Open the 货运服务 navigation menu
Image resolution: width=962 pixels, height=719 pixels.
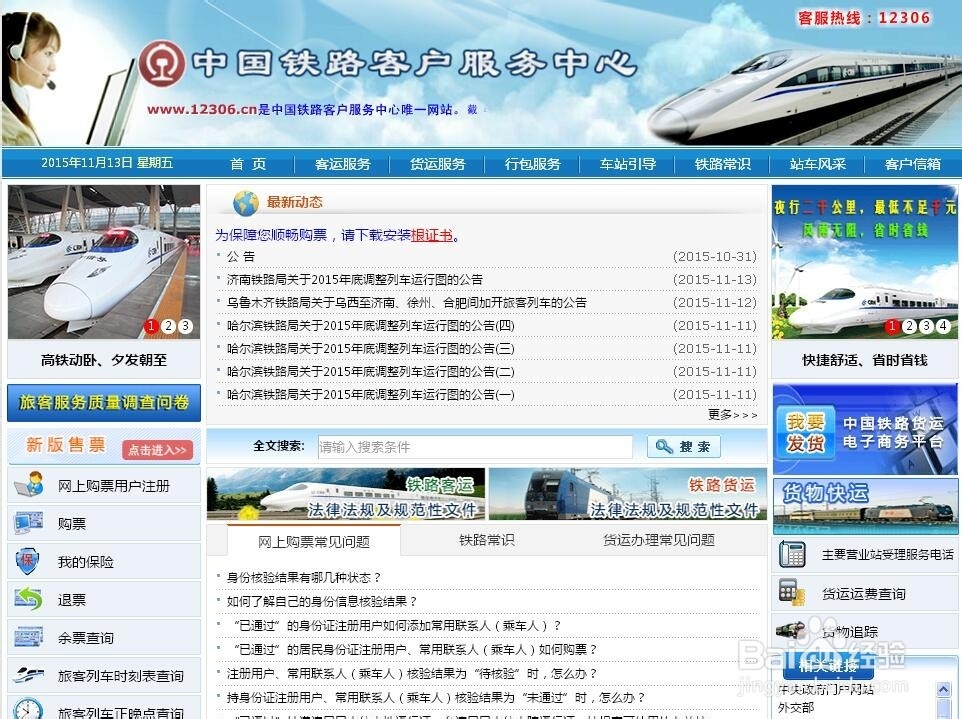pyautogui.click(x=437, y=164)
